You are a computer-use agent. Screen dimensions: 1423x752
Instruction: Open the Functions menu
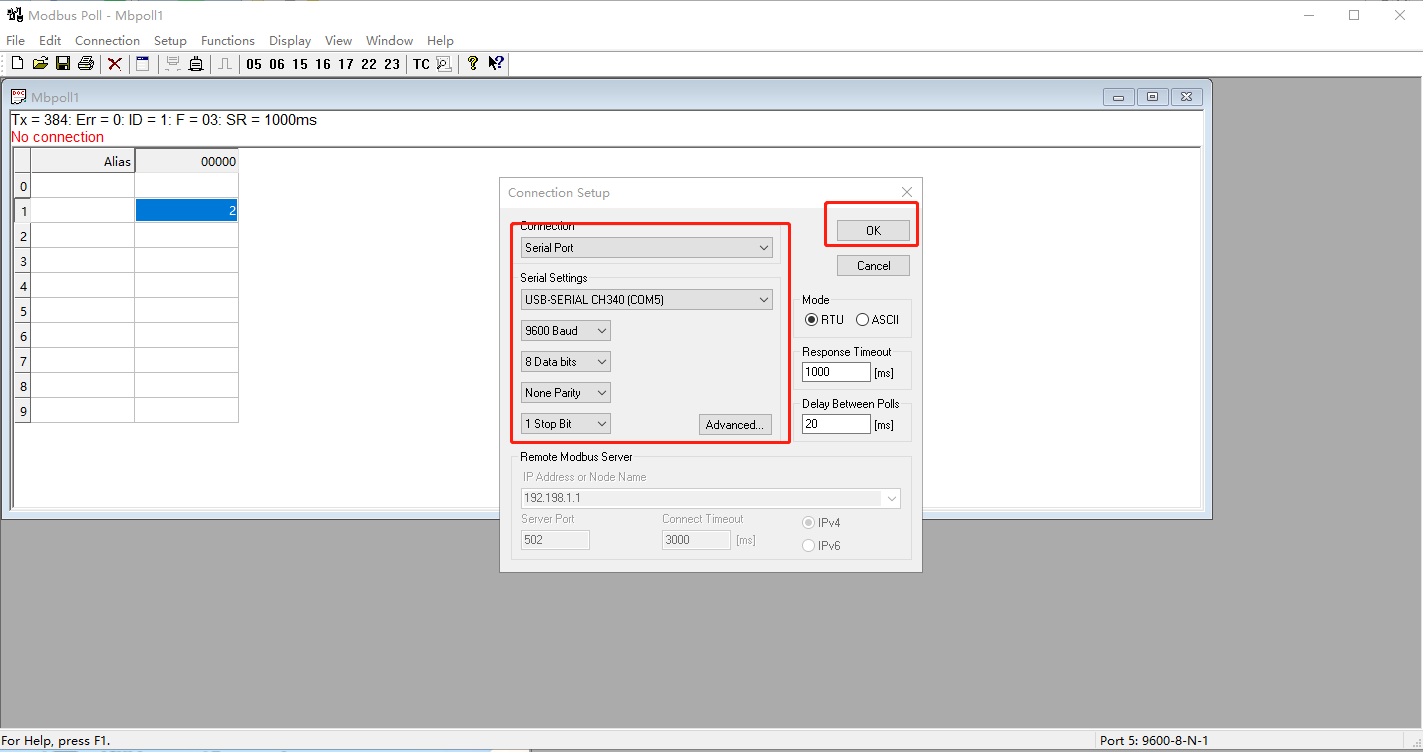coord(227,41)
